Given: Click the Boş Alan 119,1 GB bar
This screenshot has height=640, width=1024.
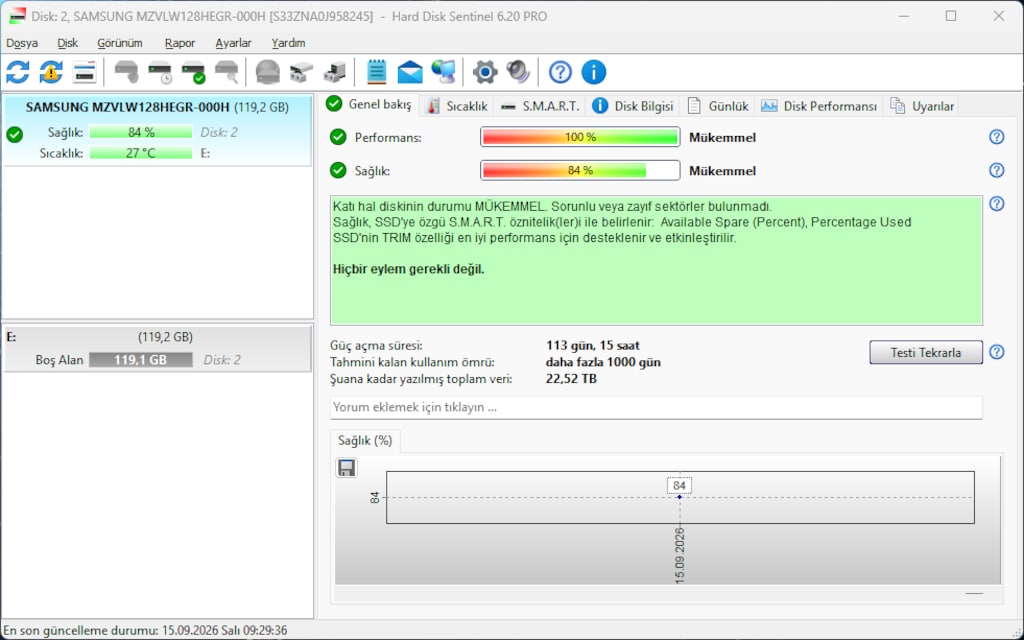Looking at the screenshot, I should 140,360.
